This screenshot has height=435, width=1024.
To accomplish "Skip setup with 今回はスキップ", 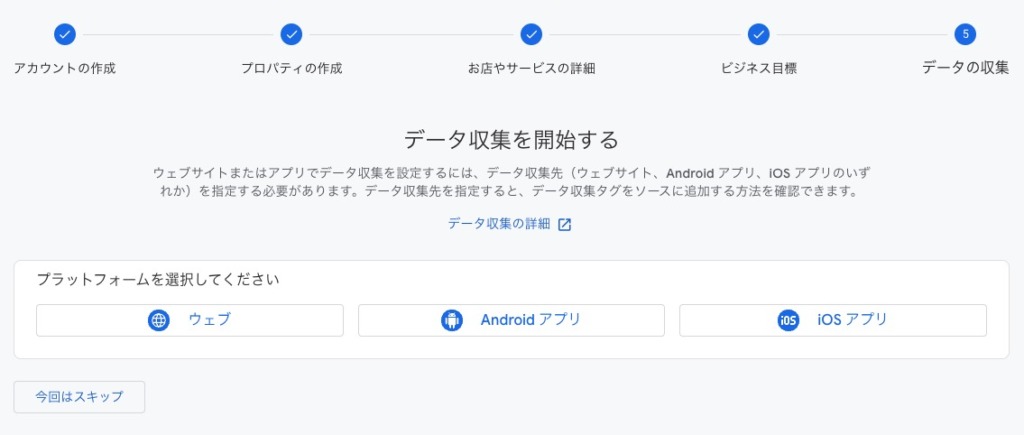I will pos(79,397).
